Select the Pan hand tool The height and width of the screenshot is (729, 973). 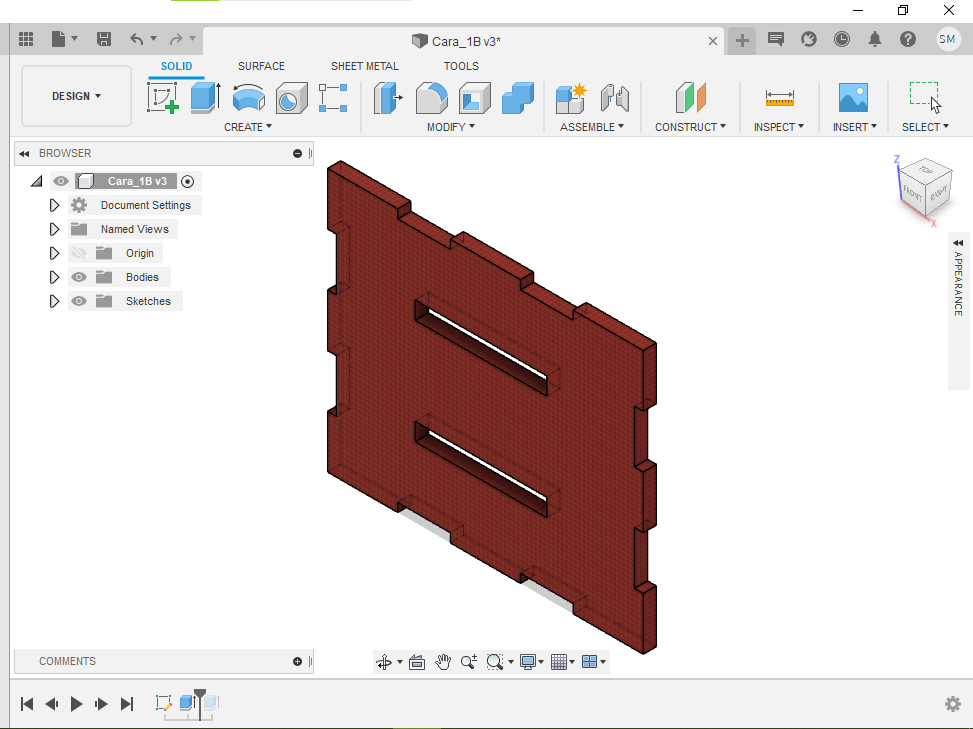[442, 662]
